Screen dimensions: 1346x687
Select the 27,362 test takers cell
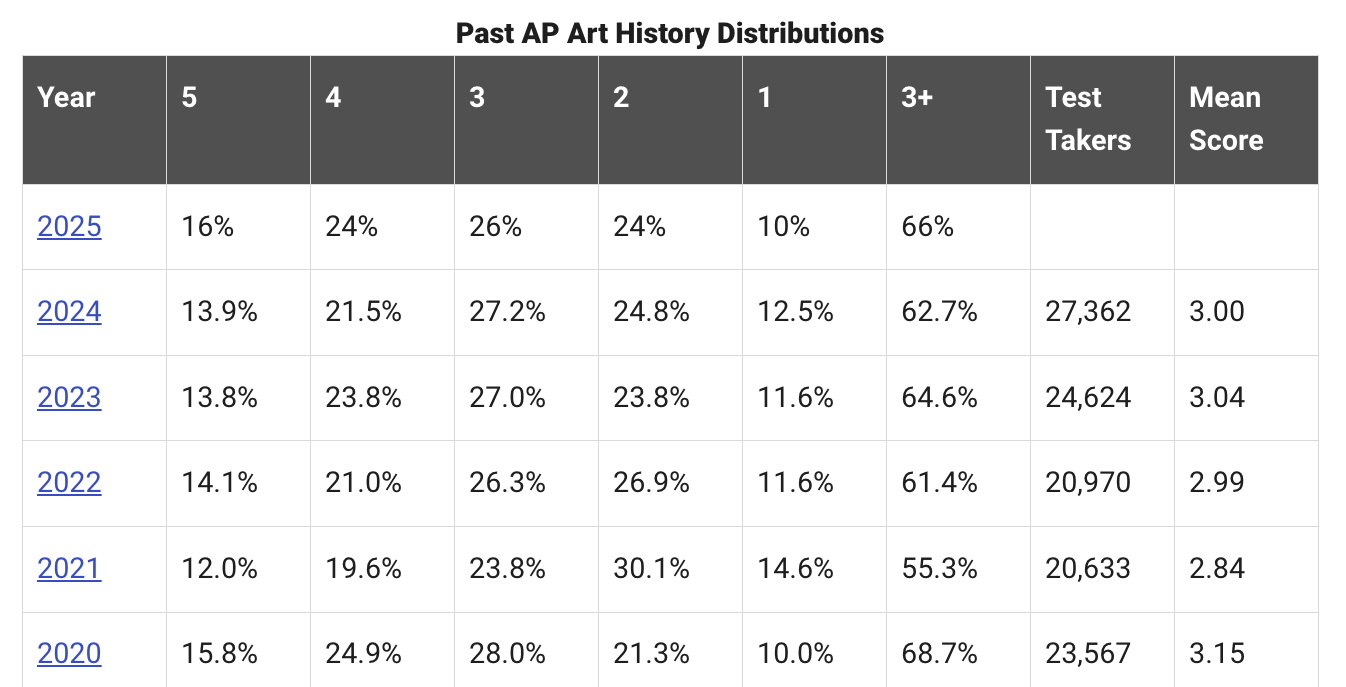coord(1088,312)
